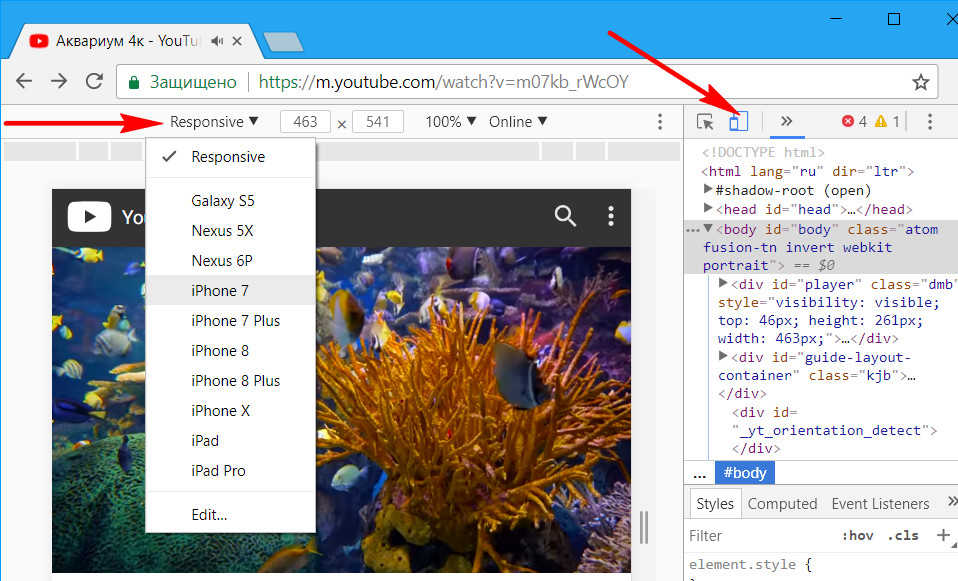Toggle :hov element state panel
Screen dimensions: 958x581
point(857,536)
